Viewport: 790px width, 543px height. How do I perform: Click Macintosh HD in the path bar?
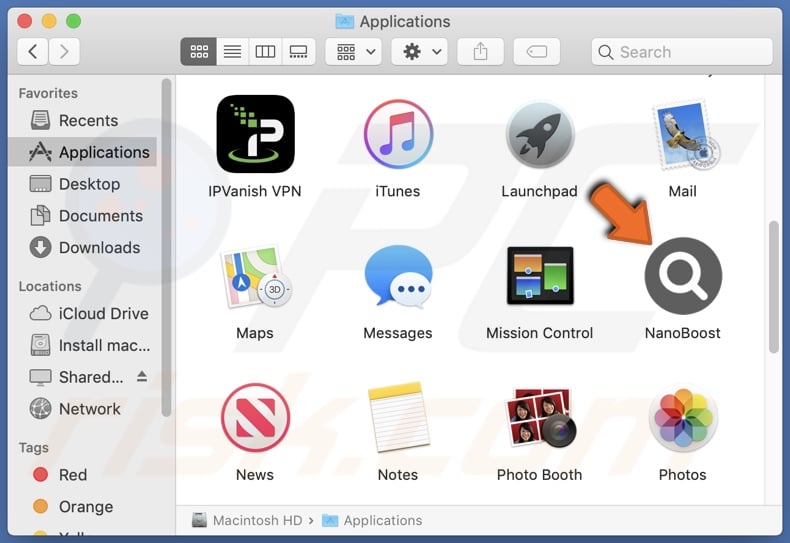pyautogui.click(x=247, y=520)
